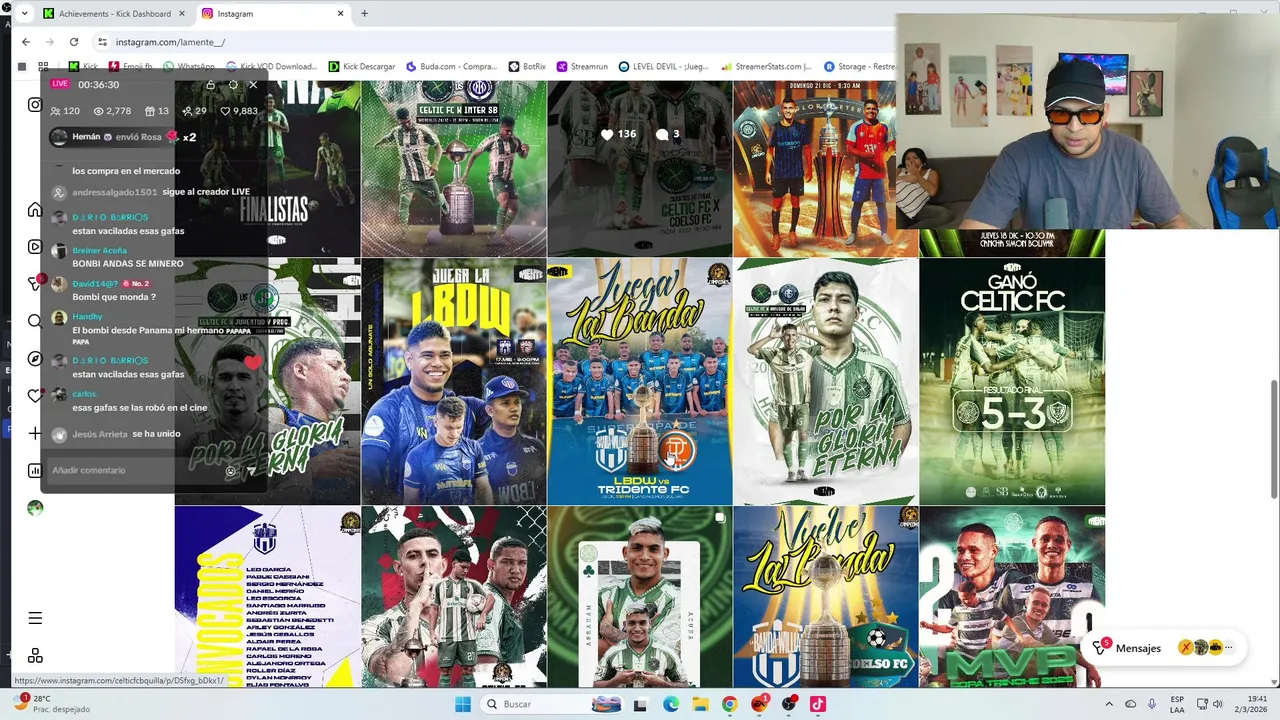Viewport: 1280px width, 720px height.
Task: Open LEVEL DEVIL bookmark
Action: tap(664, 67)
